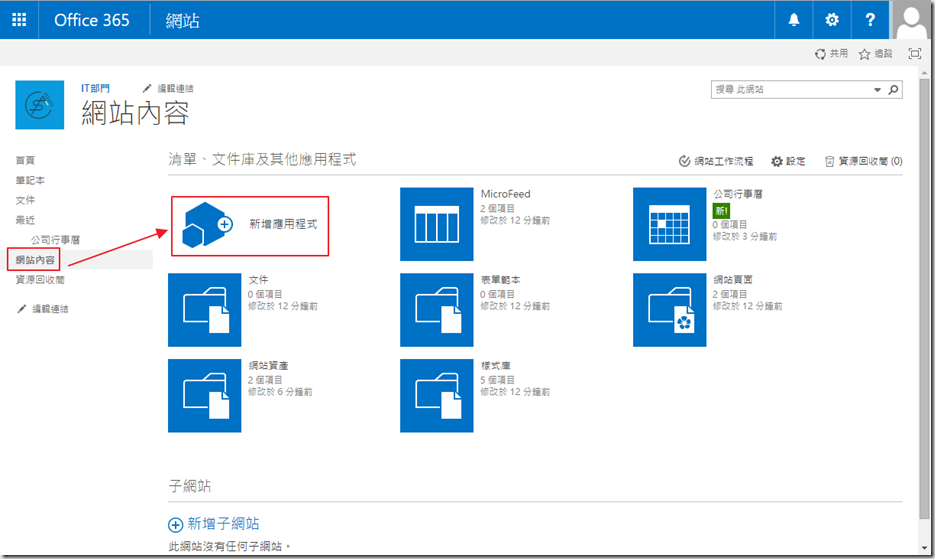The height and width of the screenshot is (559, 935).
Task: Click the 共用 share button
Action: coord(831,54)
